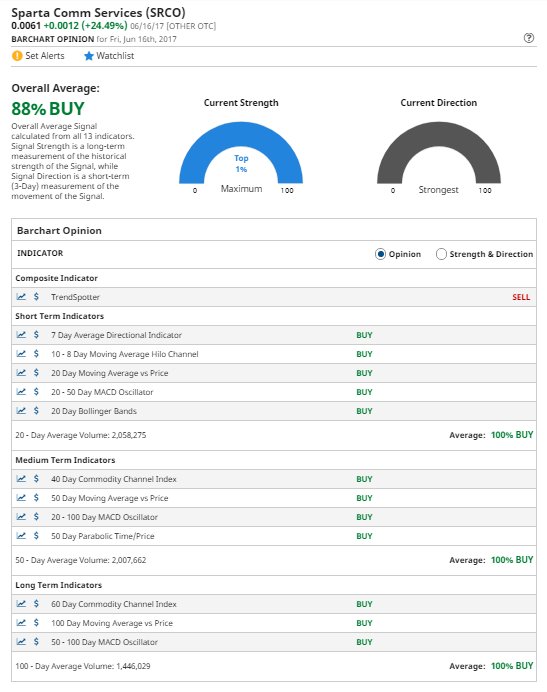Screen dimensions: 547x692
Task: Click BUY signal for 60 Day Commodity Channel Index
Action: (364, 604)
